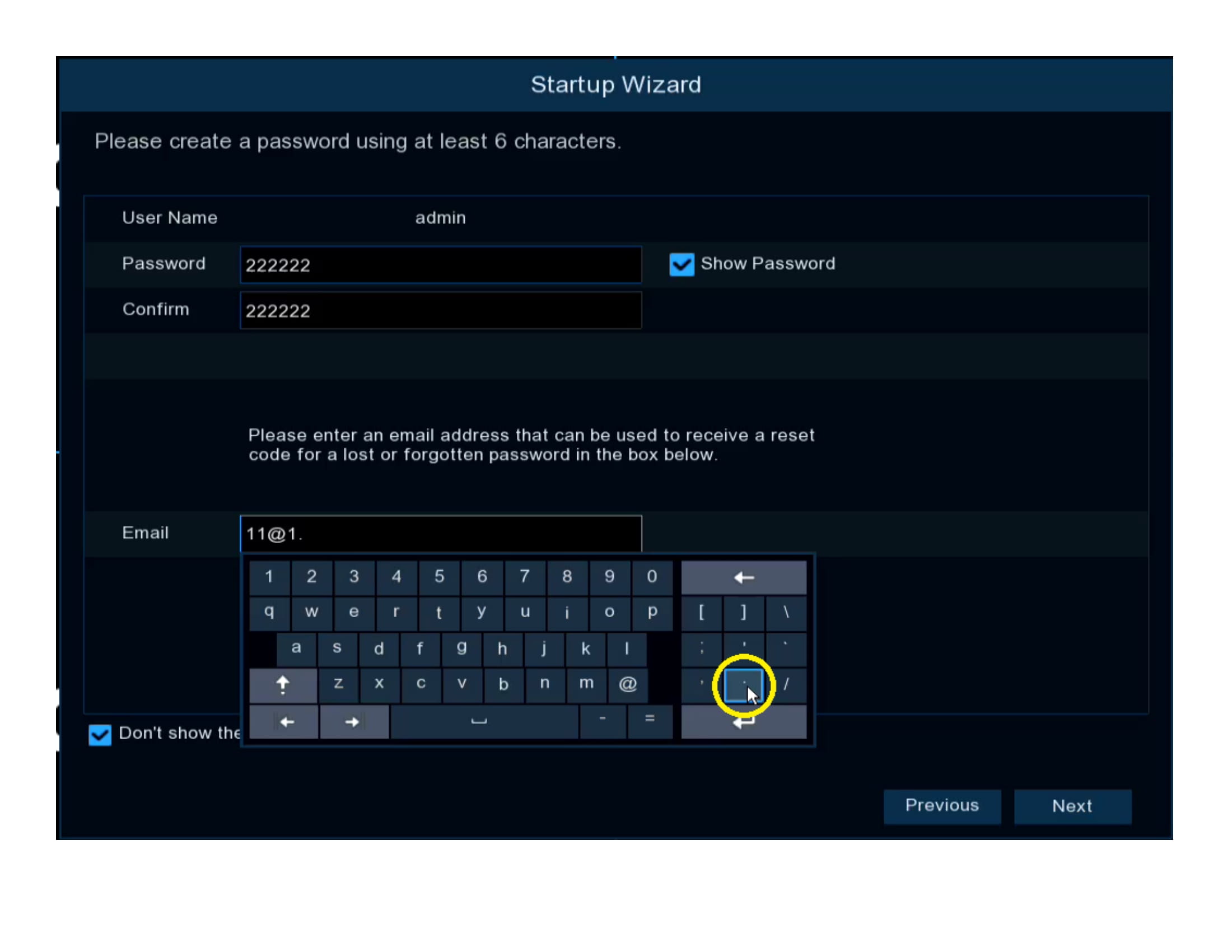Tap the highlighted period key

click(x=744, y=685)
